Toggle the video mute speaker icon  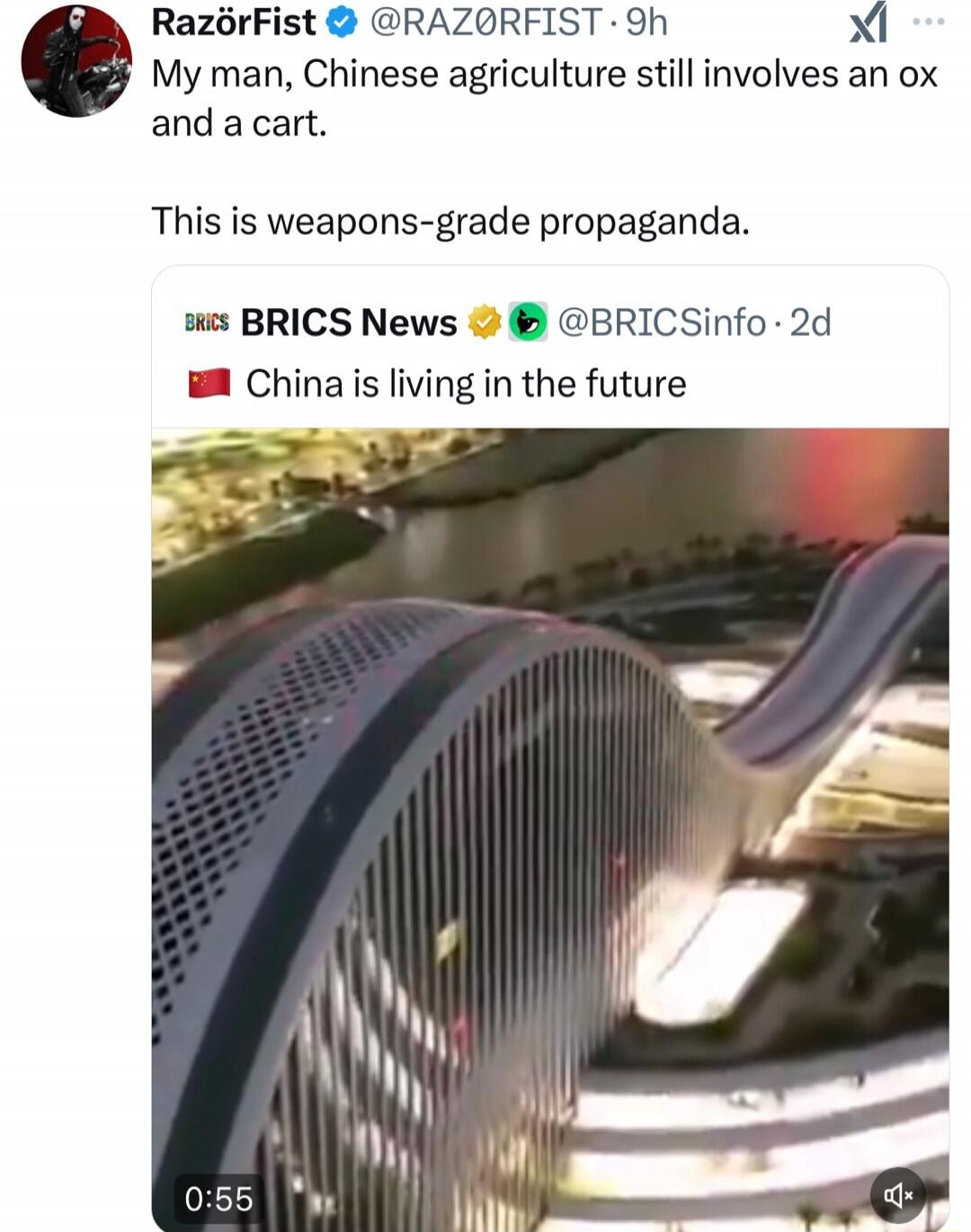click(x=897, y=1195)
